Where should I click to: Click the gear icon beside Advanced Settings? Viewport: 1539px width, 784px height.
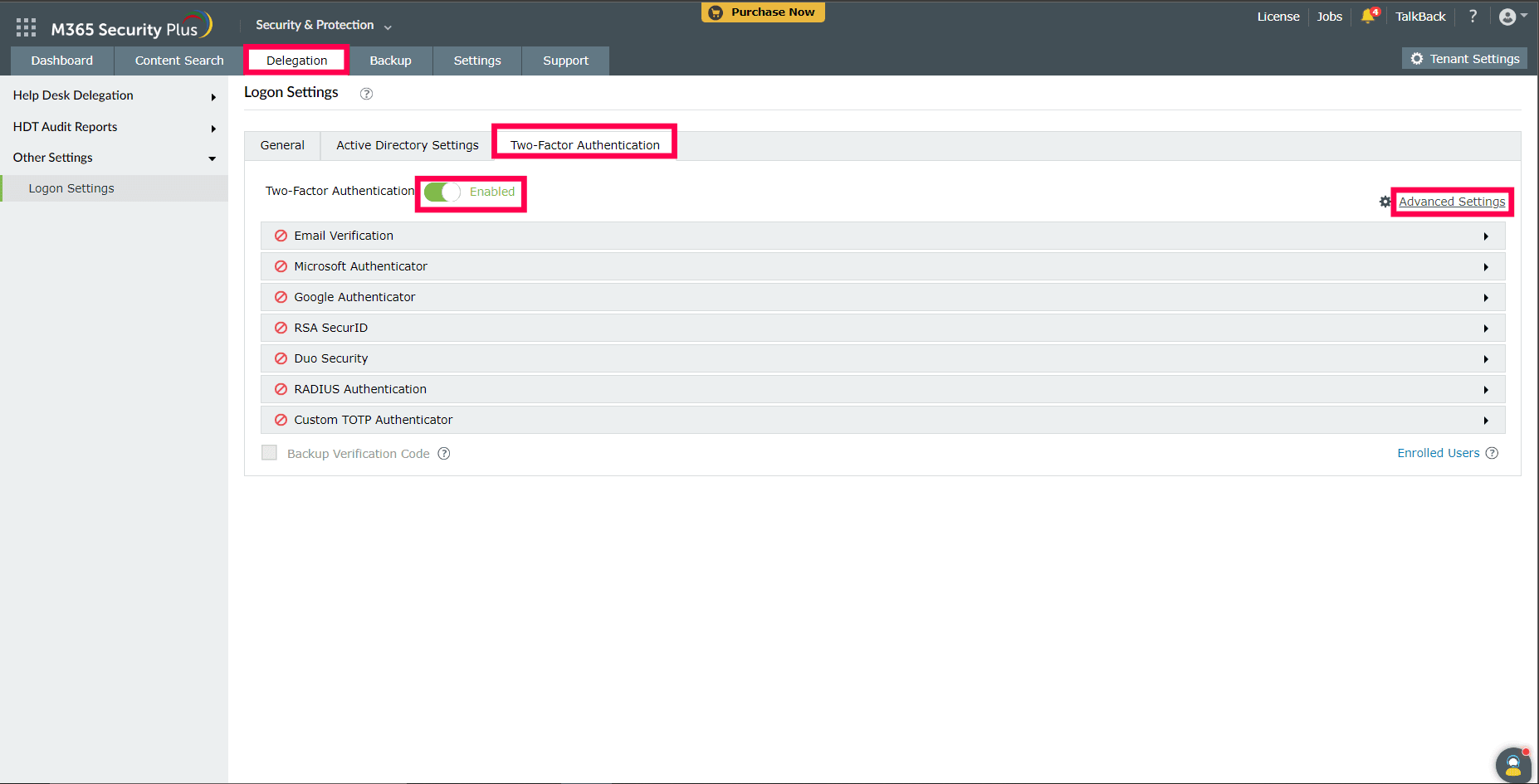(1385, 202)
